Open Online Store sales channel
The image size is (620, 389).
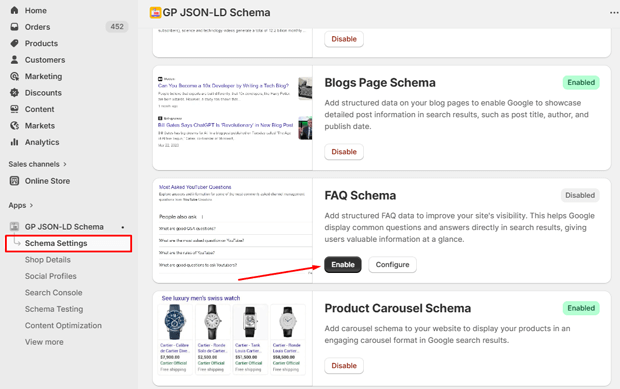click(x=47, y=181)
